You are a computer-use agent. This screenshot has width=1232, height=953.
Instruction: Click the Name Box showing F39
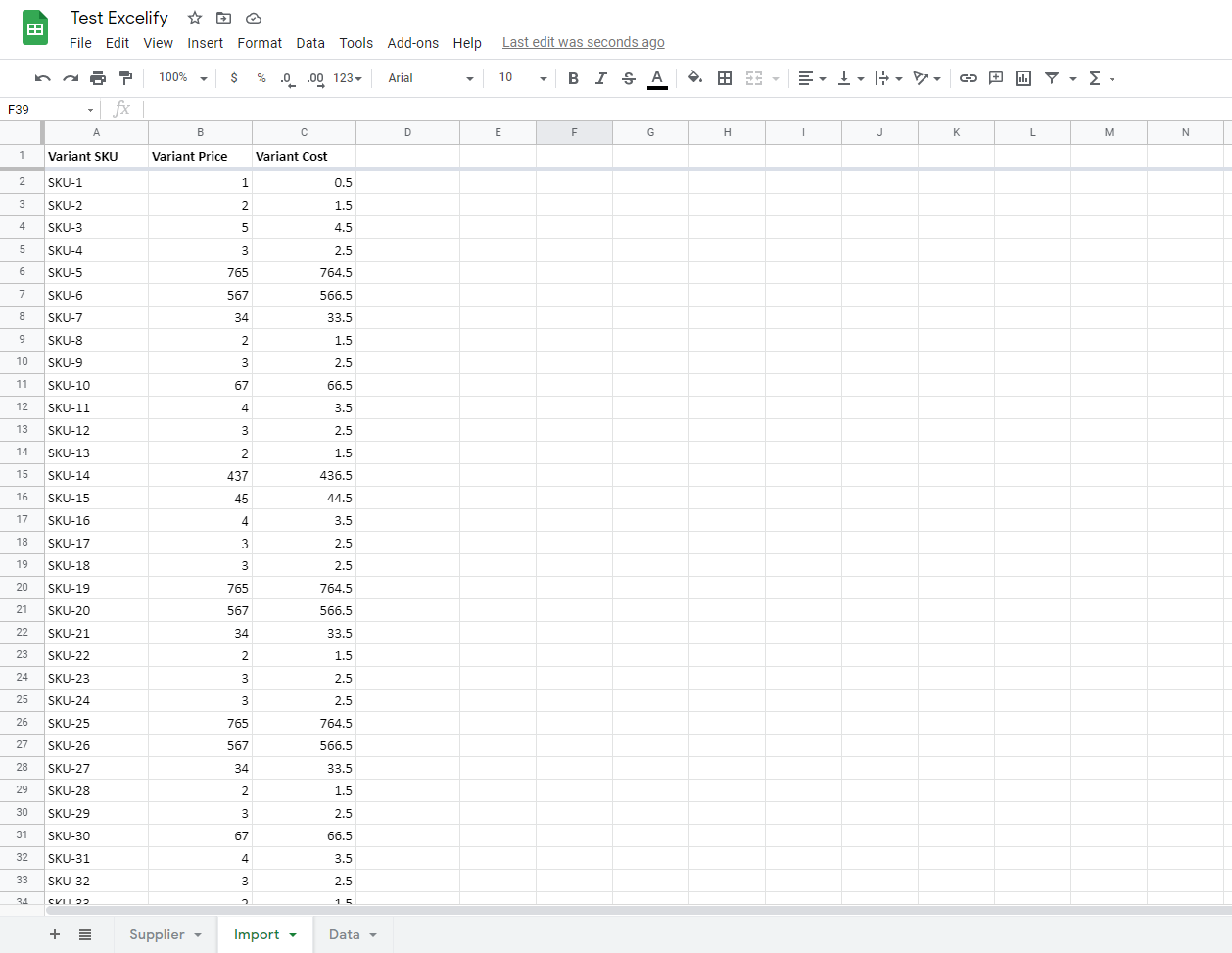49,109
